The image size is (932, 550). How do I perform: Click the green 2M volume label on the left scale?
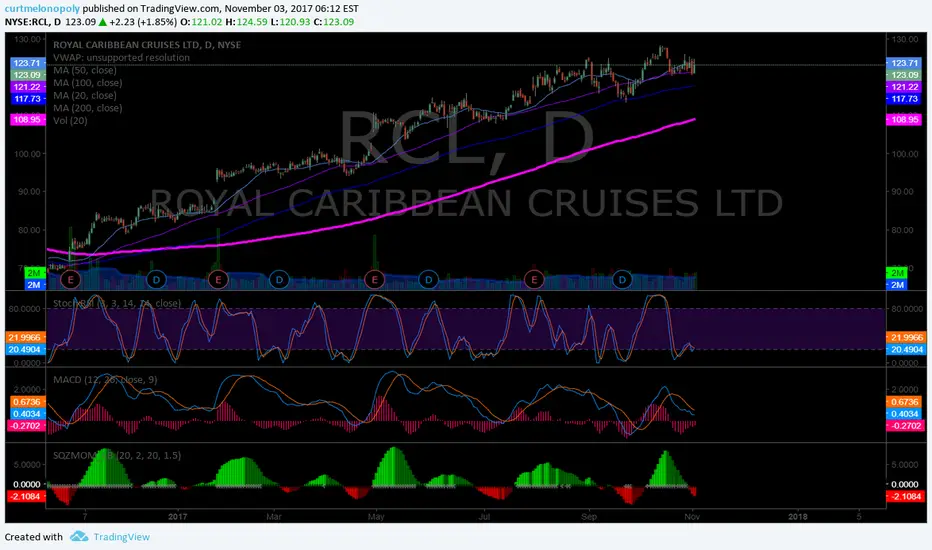coord(34,273)
